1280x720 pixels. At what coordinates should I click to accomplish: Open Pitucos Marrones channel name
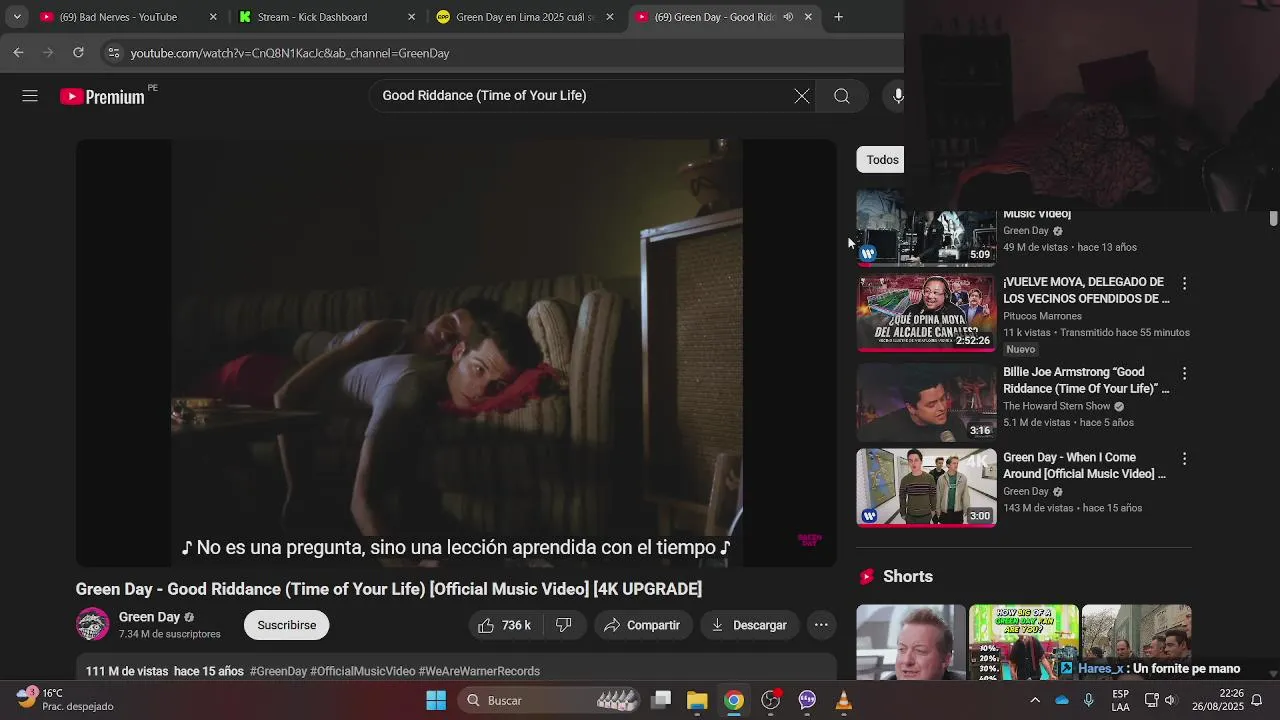(x=1042, y=316)
